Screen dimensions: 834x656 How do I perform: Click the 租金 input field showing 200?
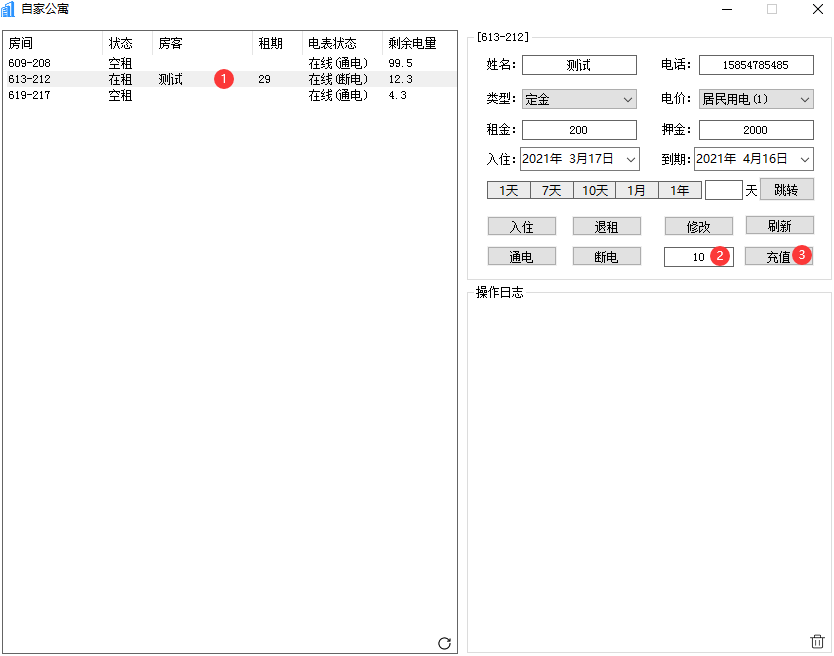(x=579, y=130)
